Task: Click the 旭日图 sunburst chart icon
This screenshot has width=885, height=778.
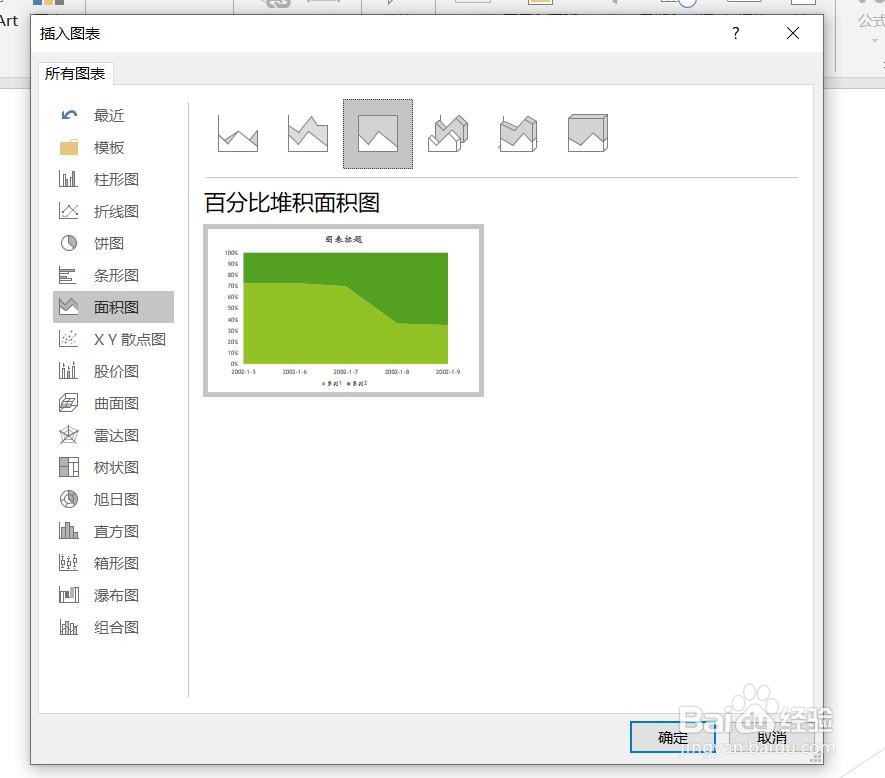Action: point(115,499)
